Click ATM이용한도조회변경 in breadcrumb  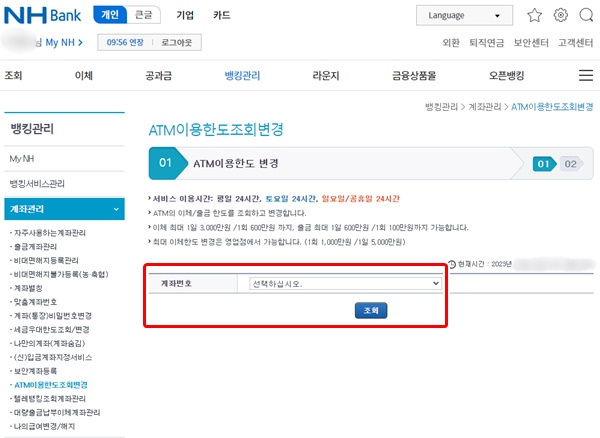pyautogui.click(x=552, y=107)
